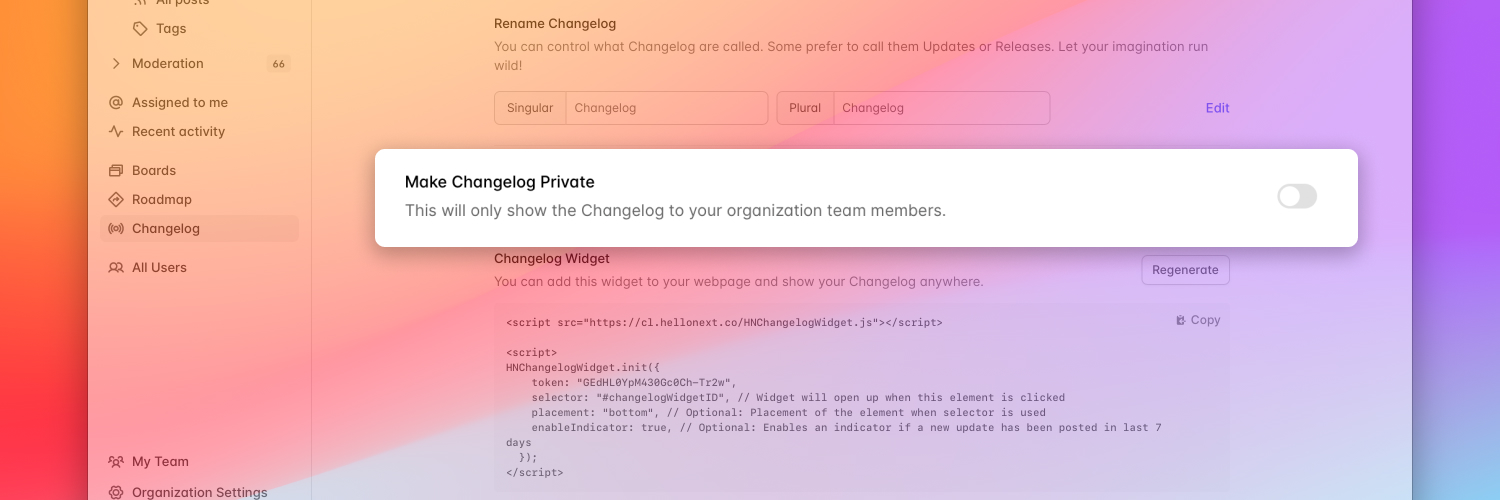Image resolution: width=1500 pixels, height=500 pixels.
Task: Click the script src line in code
Action: pos(724,323)
